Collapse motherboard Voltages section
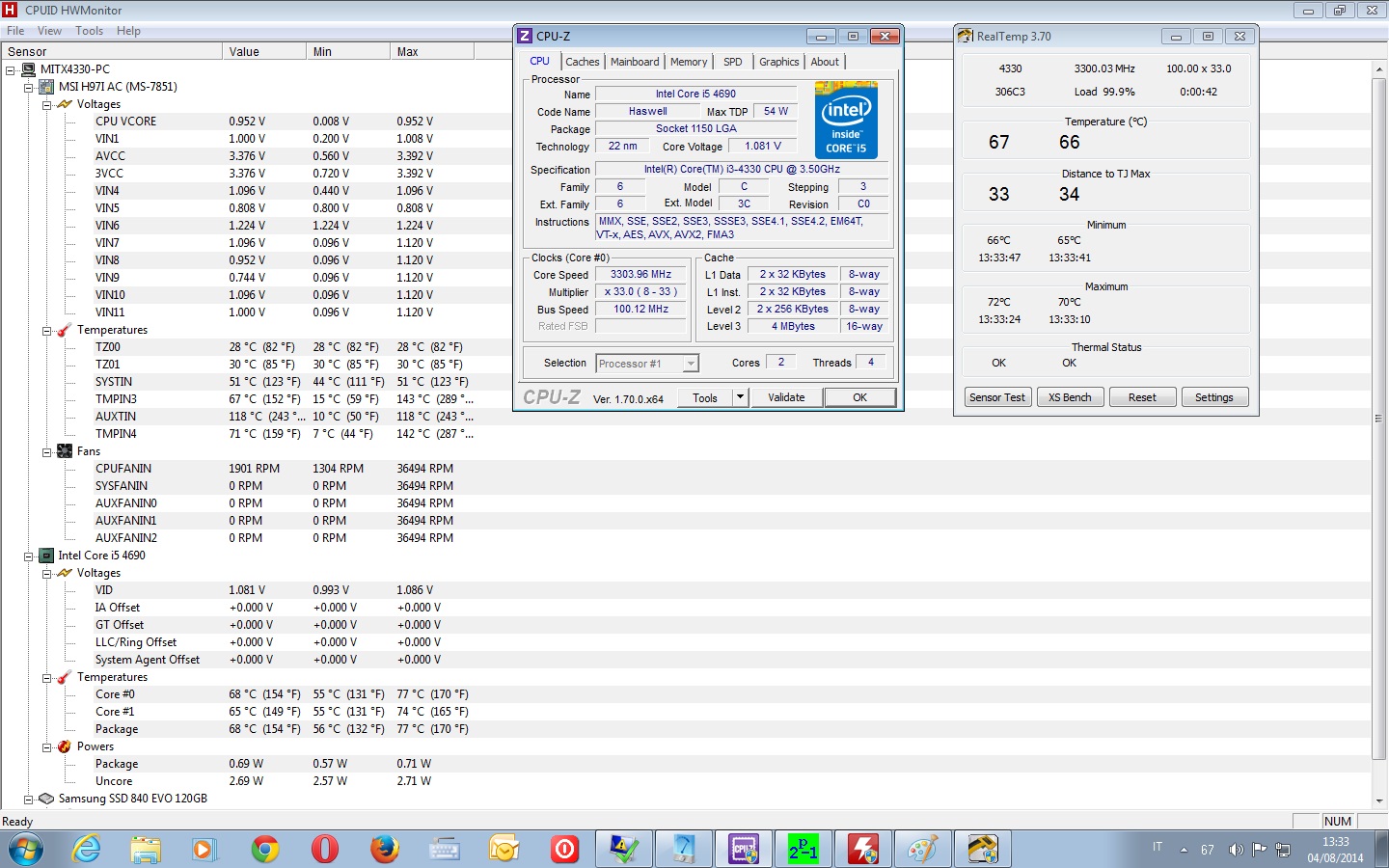The height and width of the screenshot is (868, 1389). click(x=46, y=105)
